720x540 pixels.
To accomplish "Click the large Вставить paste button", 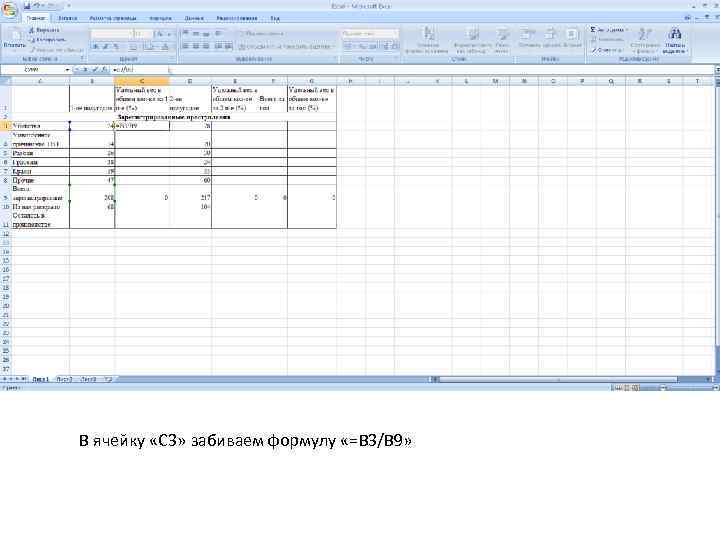I will click(x=14, y=39).
